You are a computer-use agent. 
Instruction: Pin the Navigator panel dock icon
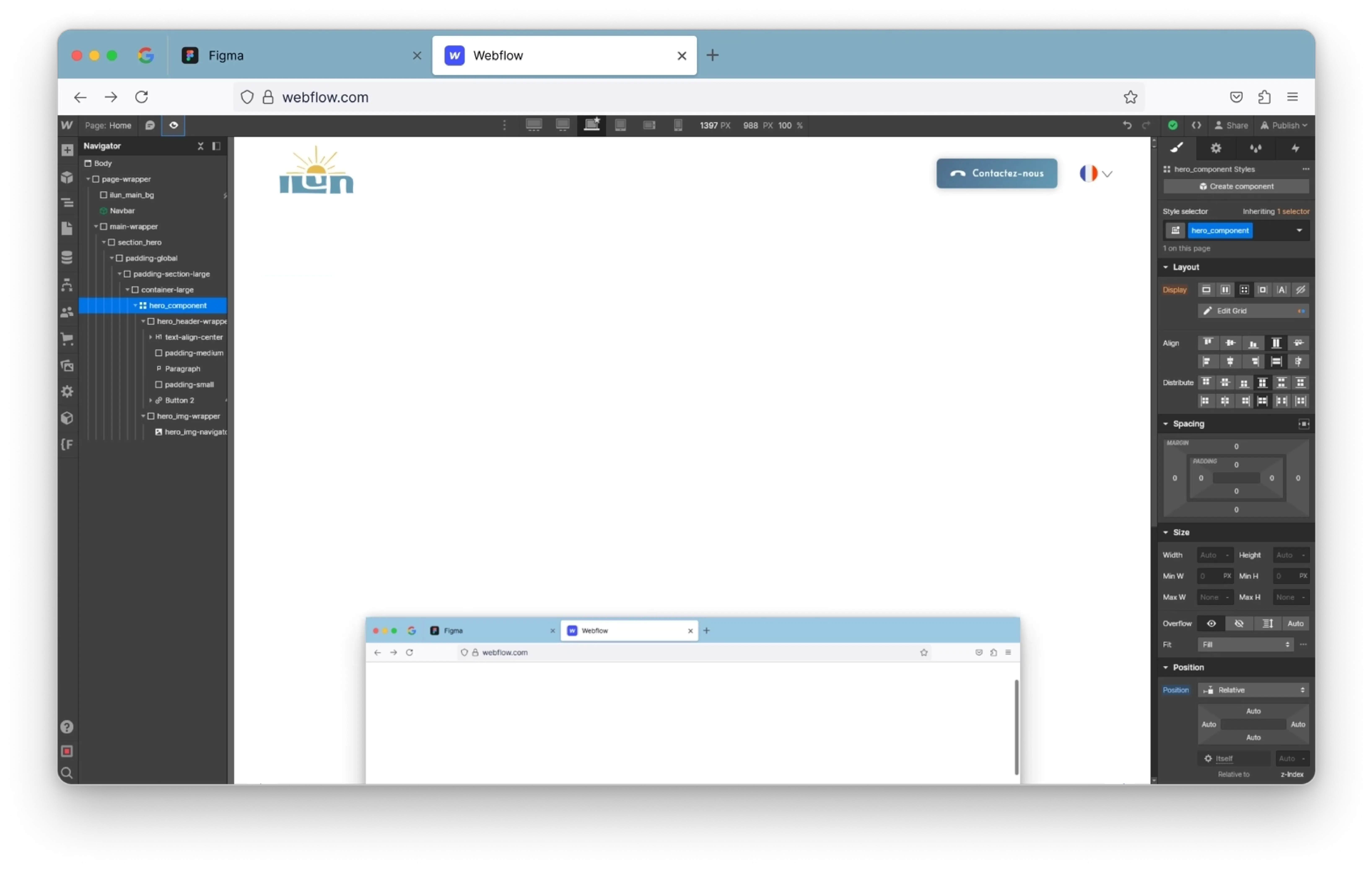pyautogui.click(x=217, y=146)
